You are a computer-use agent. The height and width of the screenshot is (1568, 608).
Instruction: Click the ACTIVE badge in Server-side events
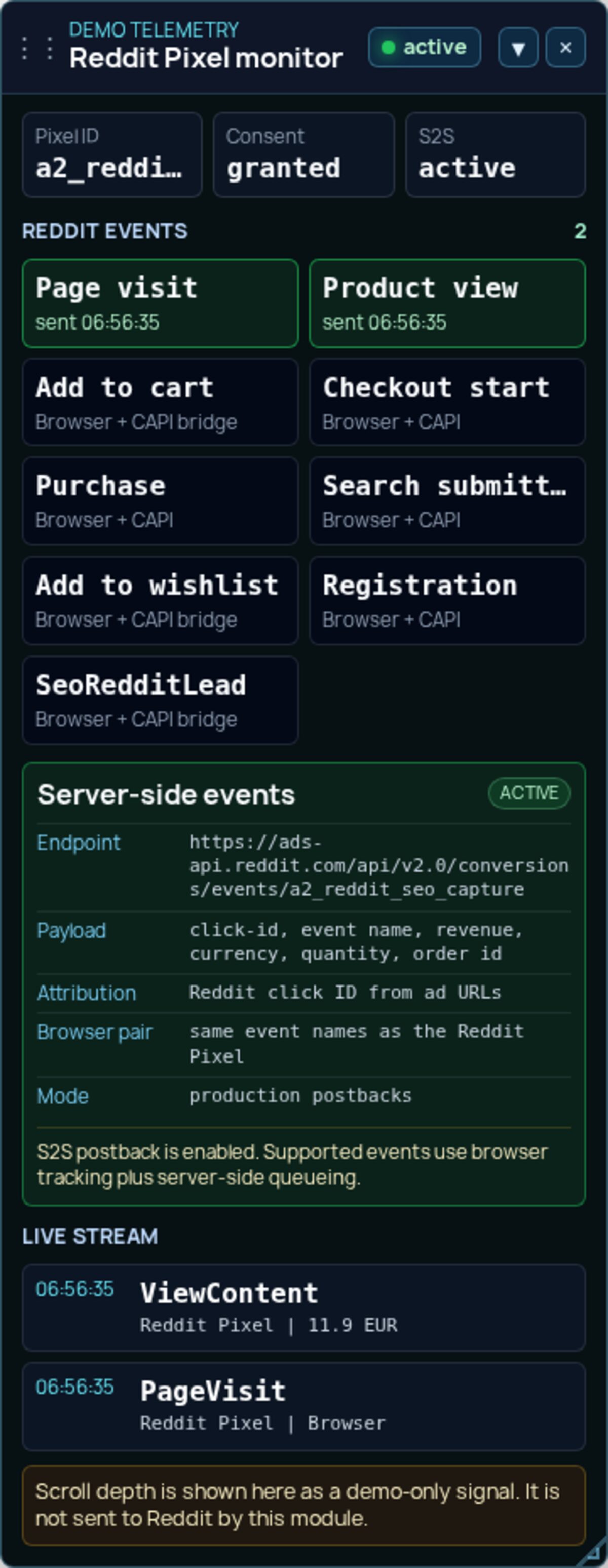click(x=529, y=793)
